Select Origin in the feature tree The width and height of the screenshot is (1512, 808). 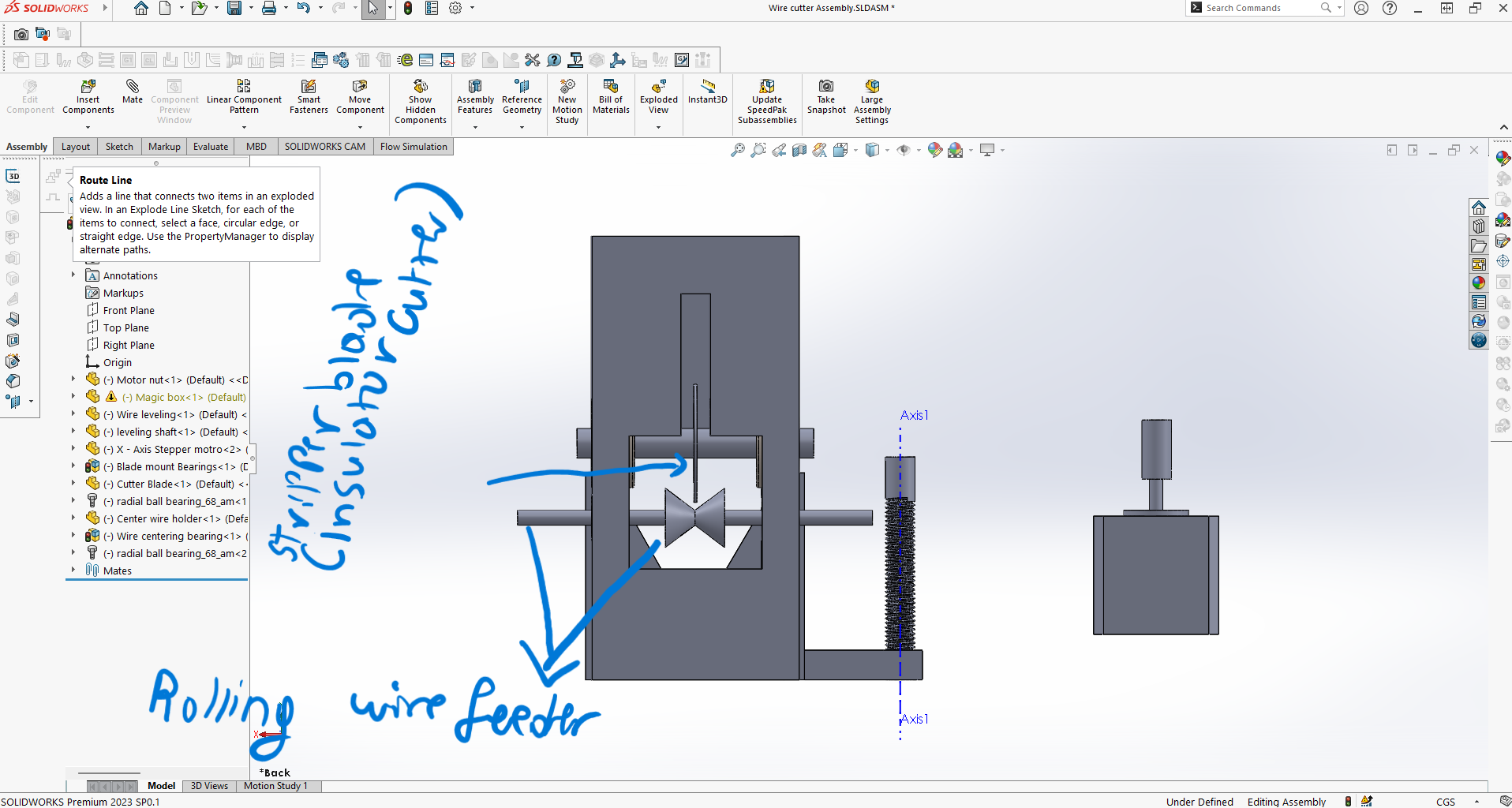(x=118, y=363)
